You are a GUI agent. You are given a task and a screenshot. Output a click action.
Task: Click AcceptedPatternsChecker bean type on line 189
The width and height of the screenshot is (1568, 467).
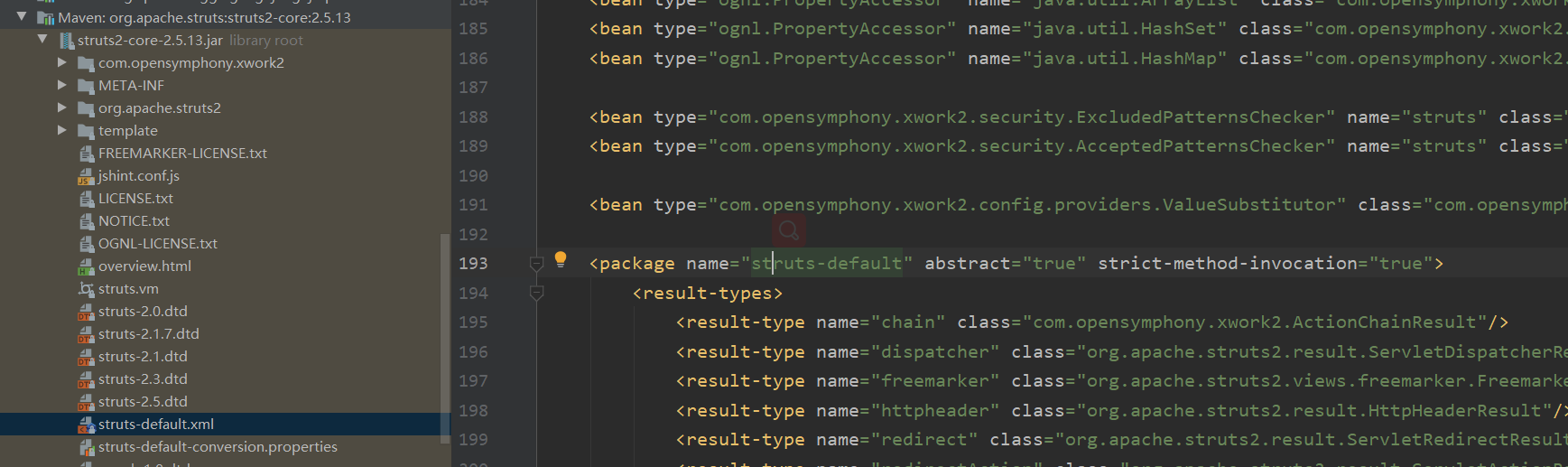[x=1022, y=146]
